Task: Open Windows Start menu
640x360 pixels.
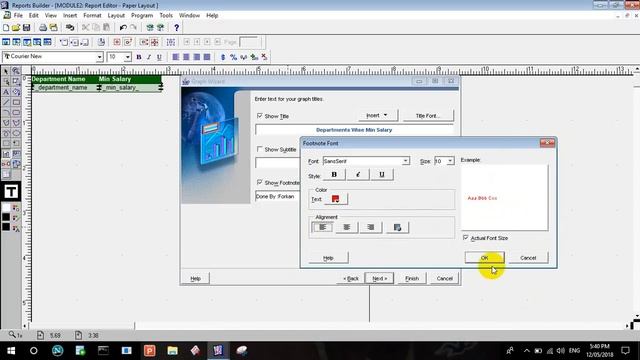Action: pos(11,351)
